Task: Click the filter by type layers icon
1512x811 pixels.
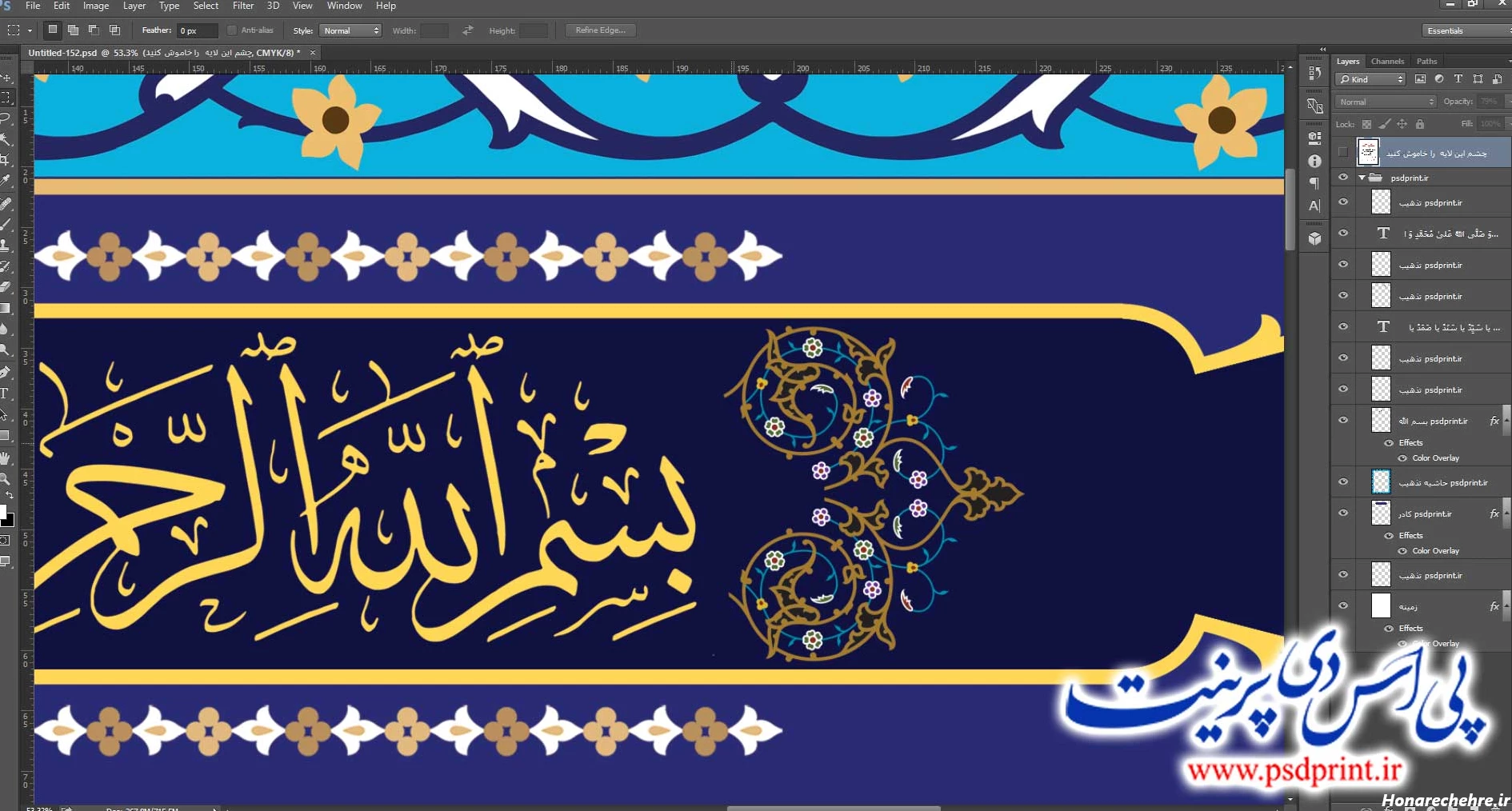Action: (1458, 79)
